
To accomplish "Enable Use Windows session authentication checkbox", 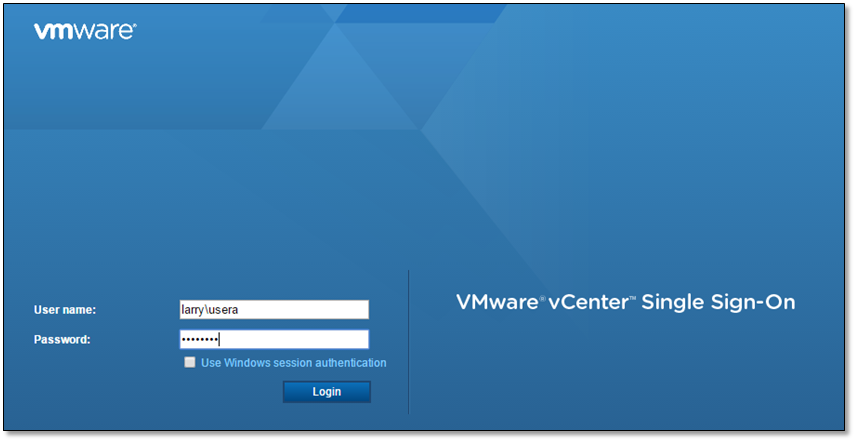I will click(189, 363).
